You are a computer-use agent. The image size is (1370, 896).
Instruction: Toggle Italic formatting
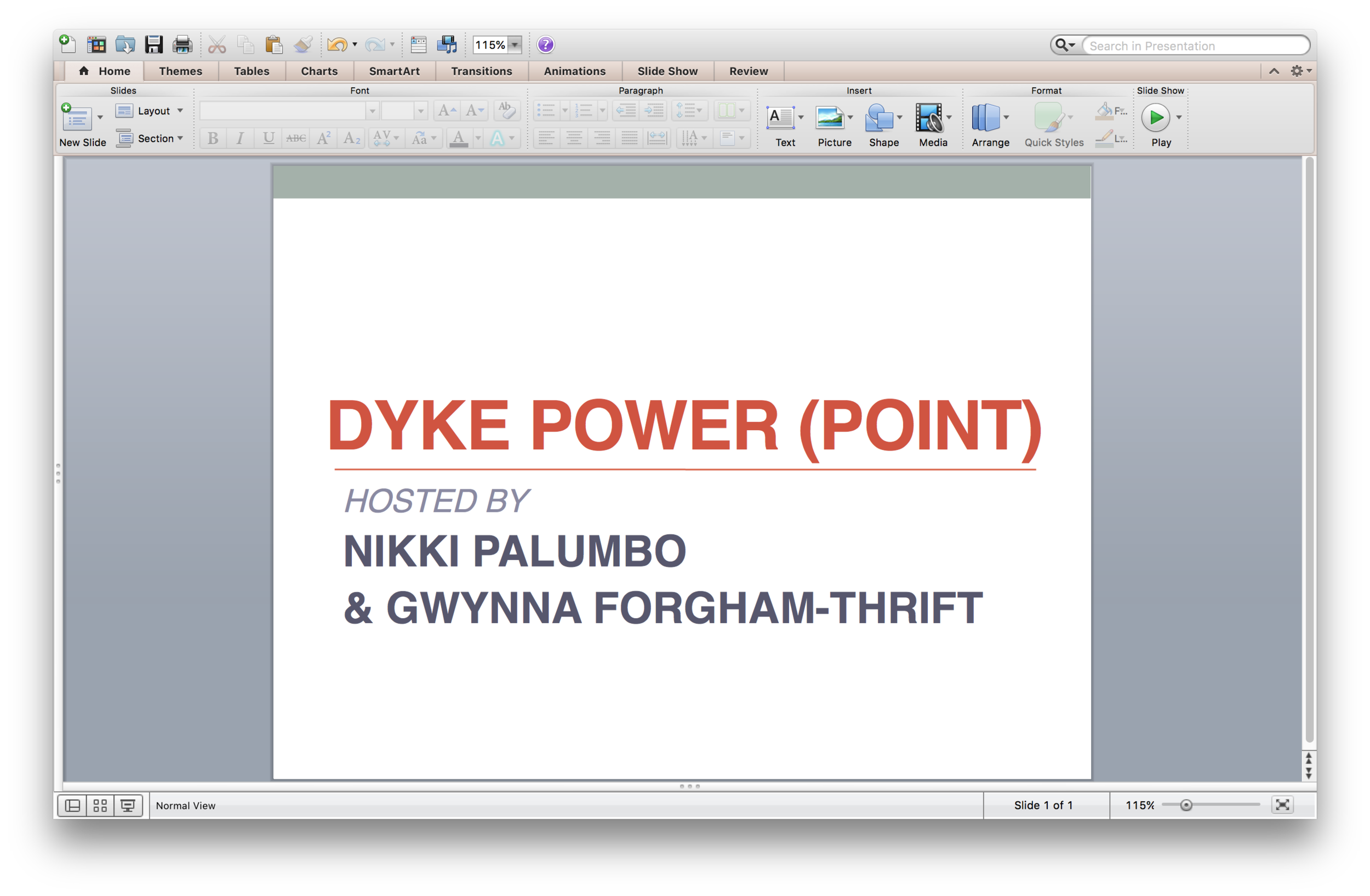(x=241, y=138)
